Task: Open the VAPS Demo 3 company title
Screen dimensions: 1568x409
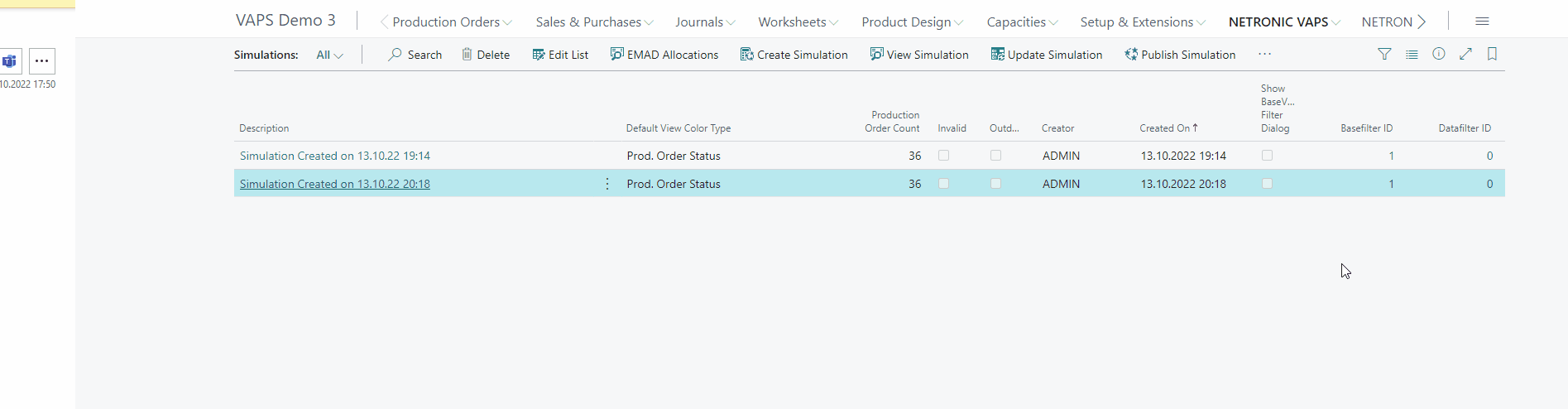Action: (285, 21)
